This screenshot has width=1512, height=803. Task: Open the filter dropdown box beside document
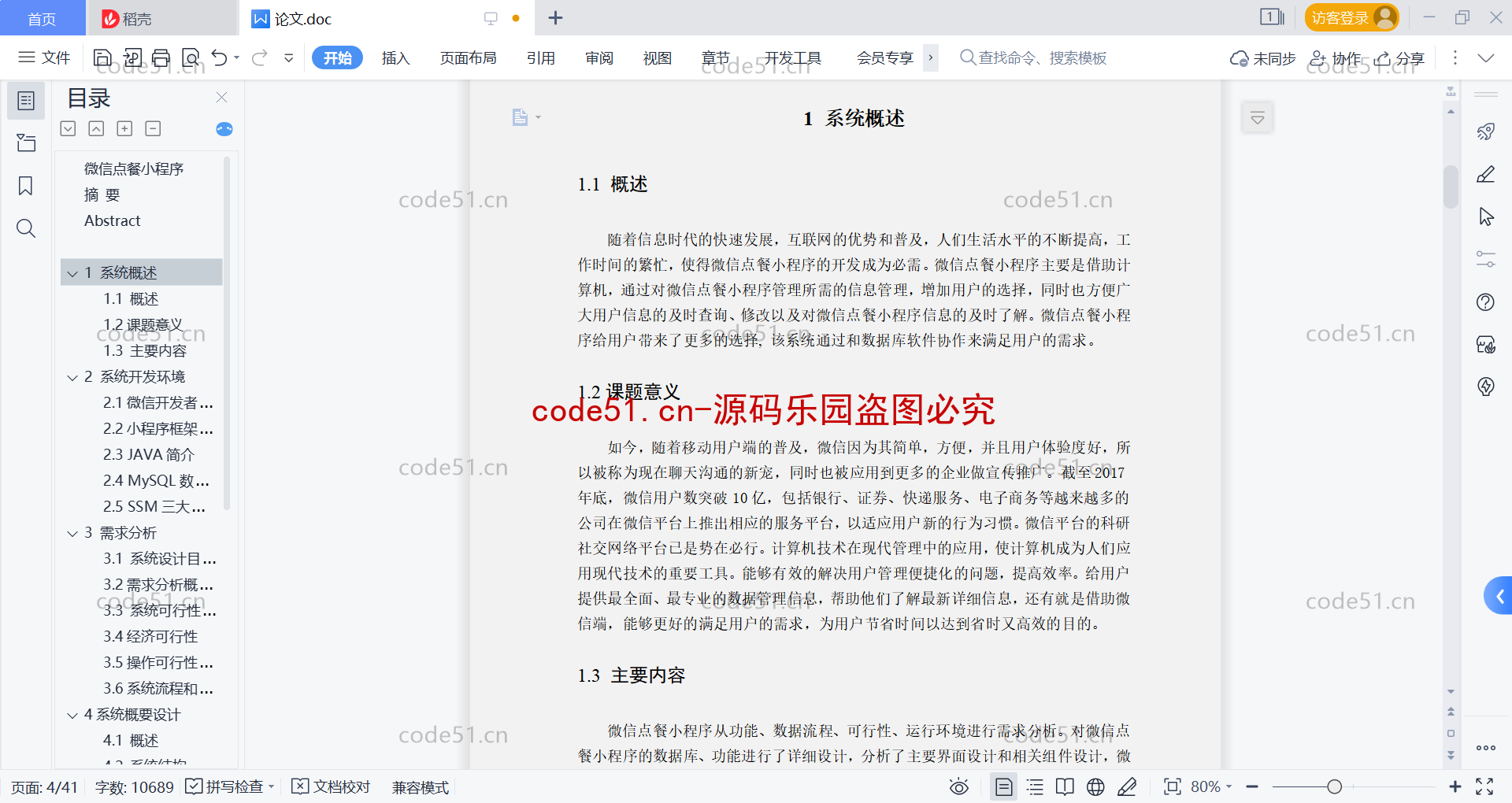(x=1258, y=118)
